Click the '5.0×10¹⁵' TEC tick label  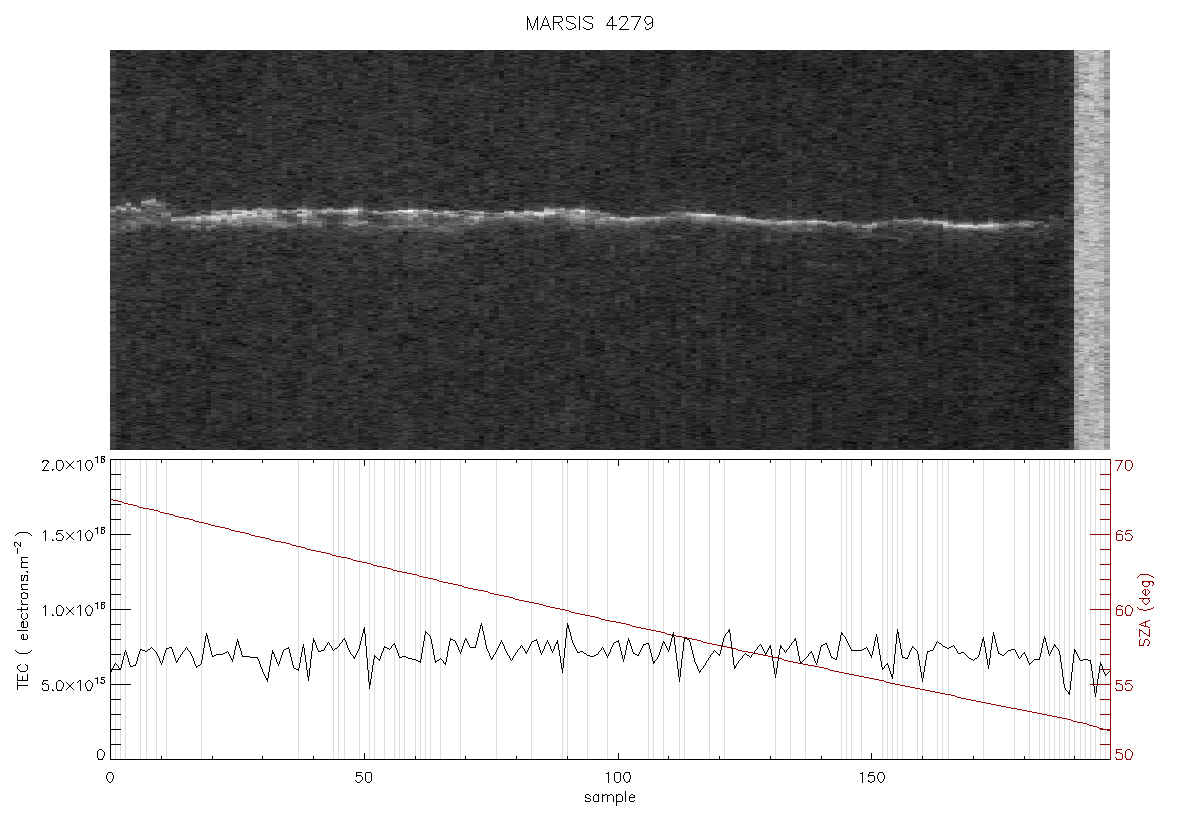[x=73, y=685]
